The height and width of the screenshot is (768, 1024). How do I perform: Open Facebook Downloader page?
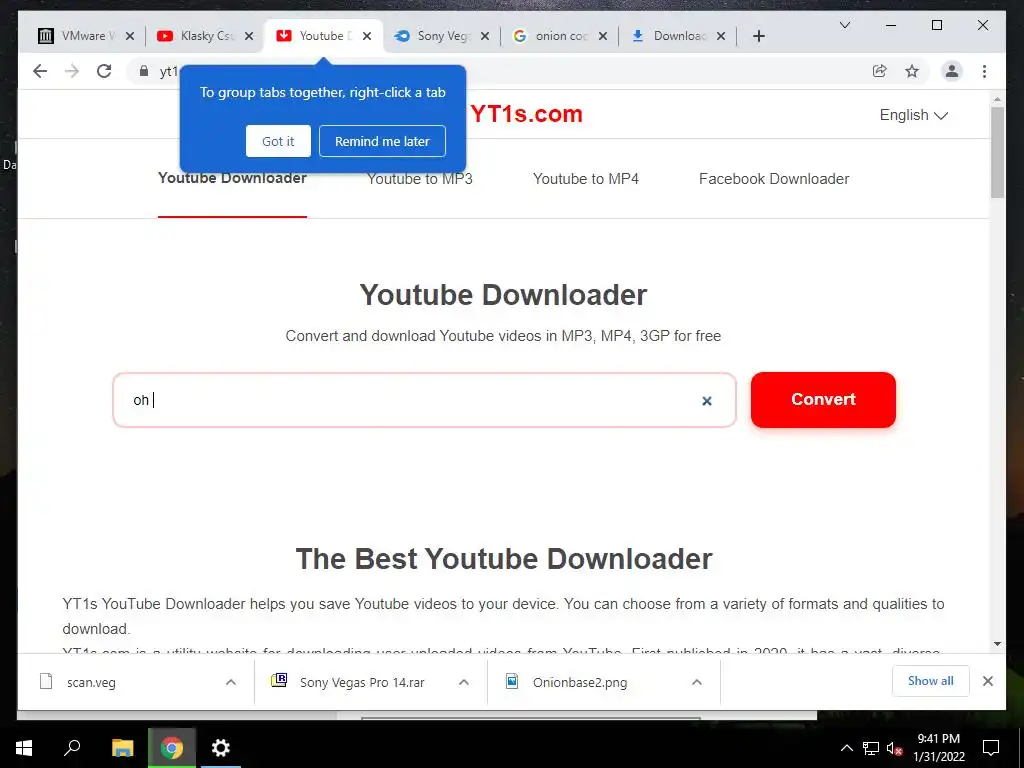[x=774, y=179]
